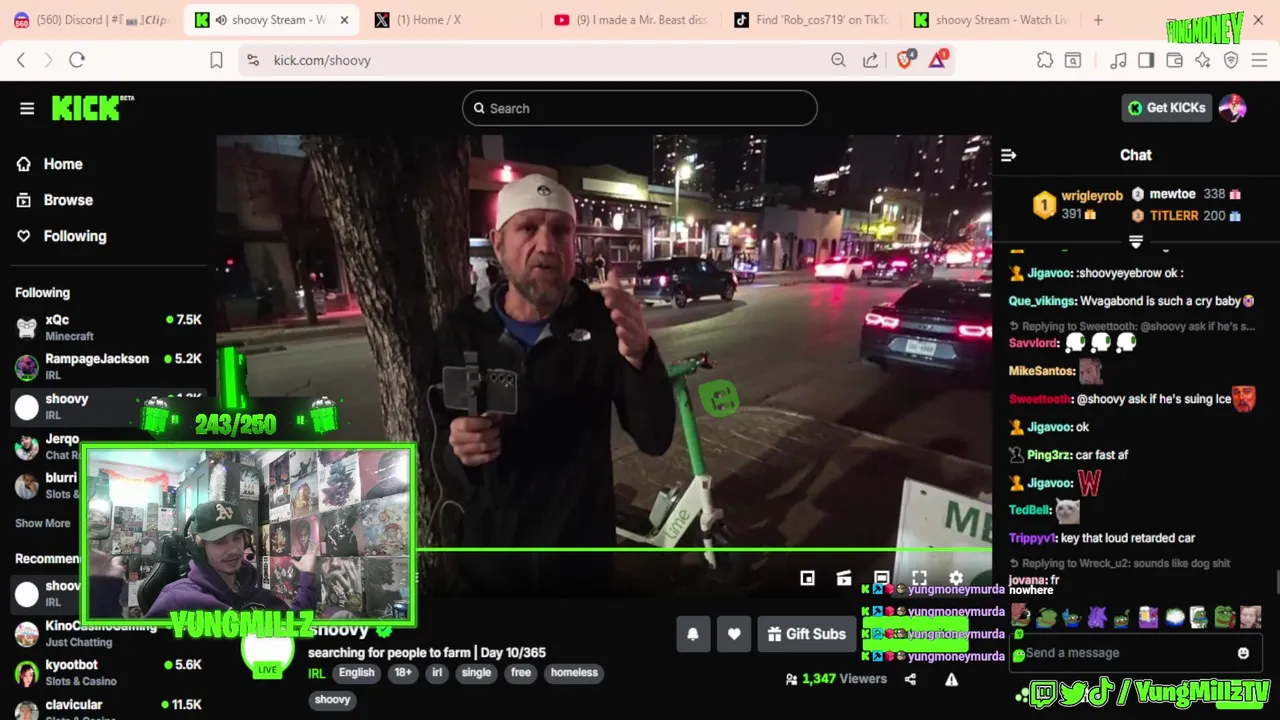Open the profile avatar menu
Image resolution: width=1280 pixels, height=720 pixels.
1232,108
